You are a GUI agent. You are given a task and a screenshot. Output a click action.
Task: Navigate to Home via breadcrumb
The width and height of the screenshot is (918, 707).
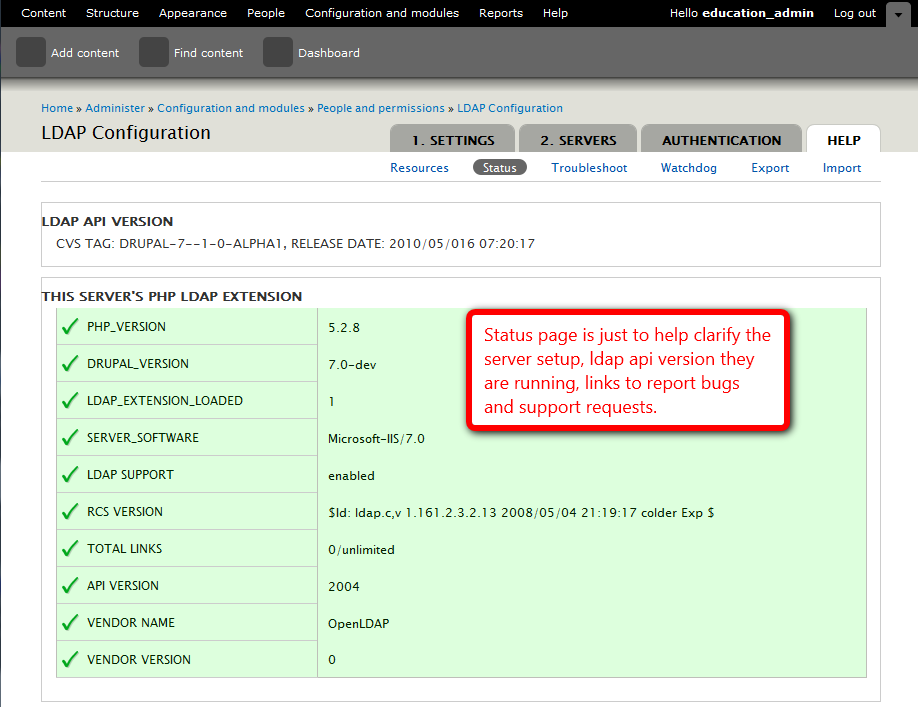pos(57,107)
